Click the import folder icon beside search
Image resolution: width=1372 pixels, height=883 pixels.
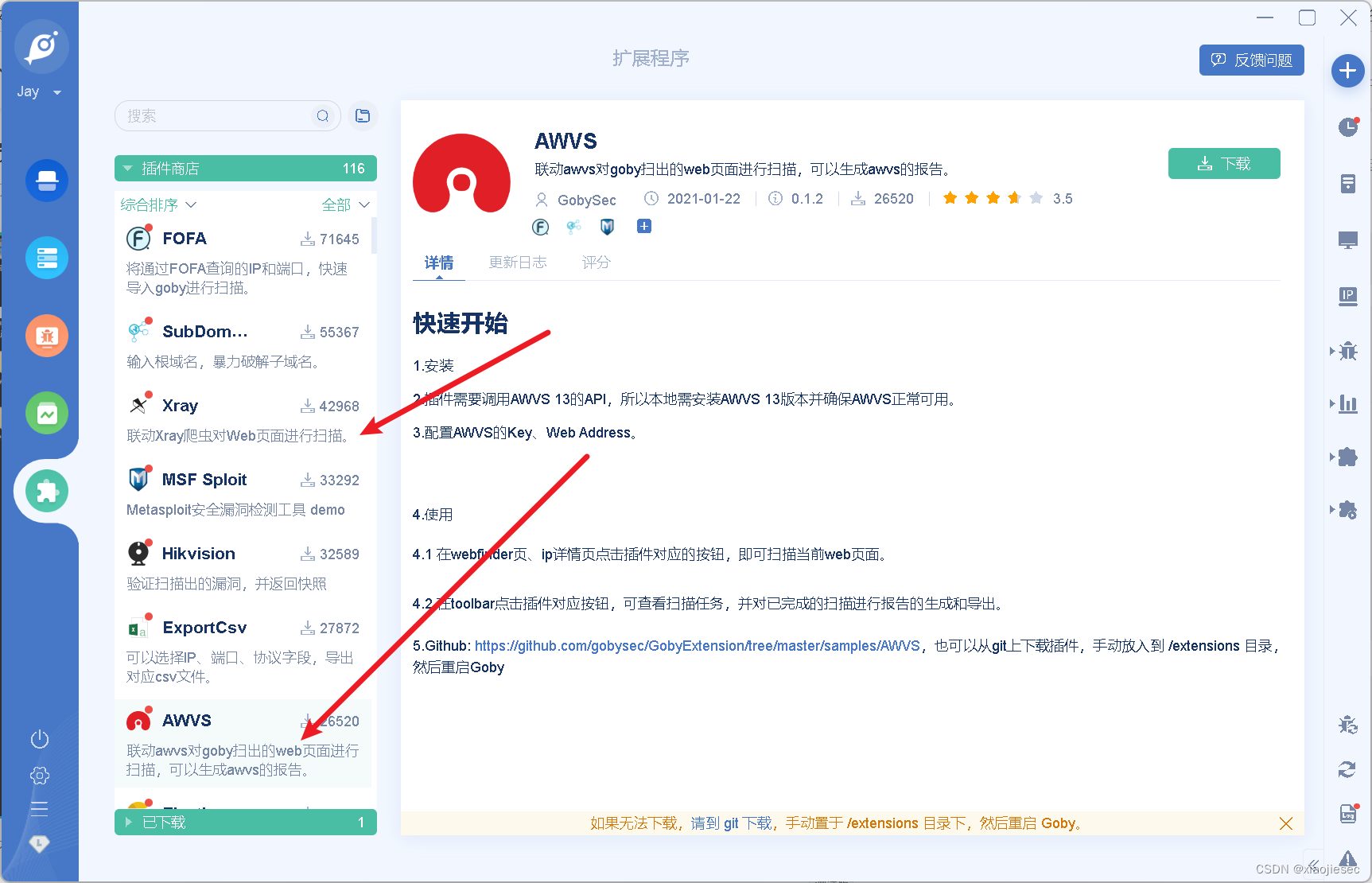[363, 116]
